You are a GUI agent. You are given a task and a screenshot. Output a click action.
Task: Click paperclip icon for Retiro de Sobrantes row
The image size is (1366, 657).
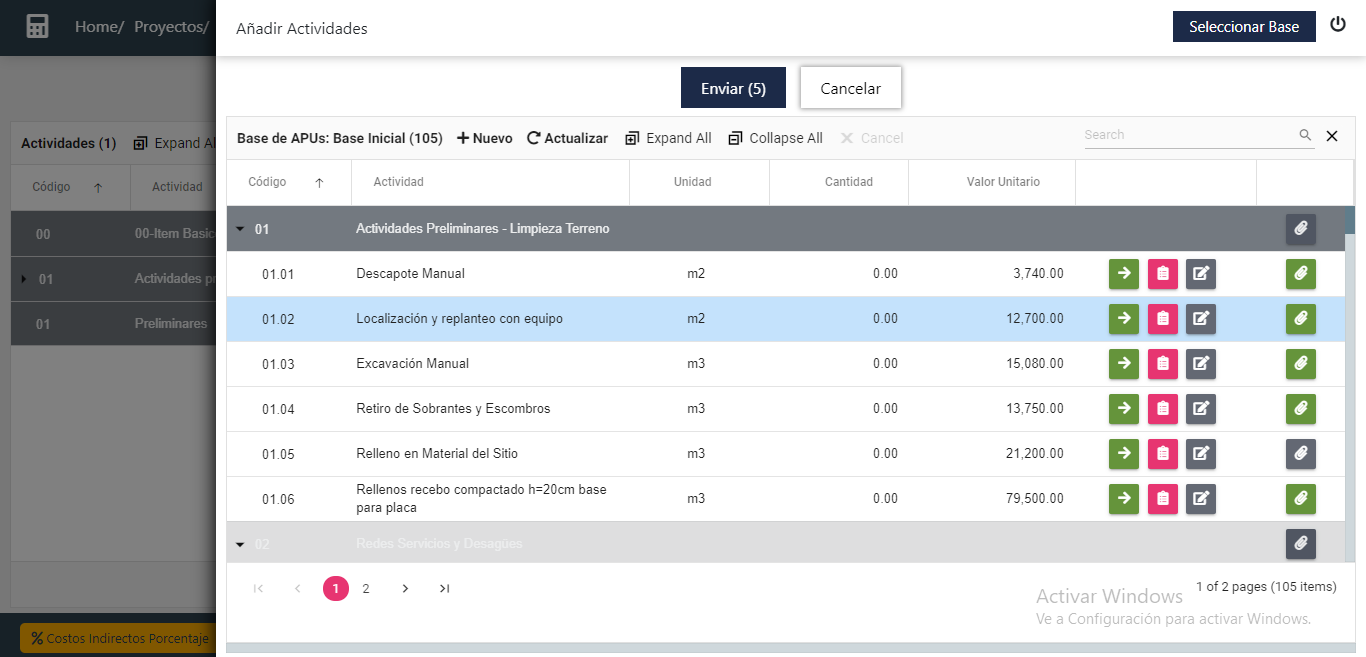pos(1300,409)
